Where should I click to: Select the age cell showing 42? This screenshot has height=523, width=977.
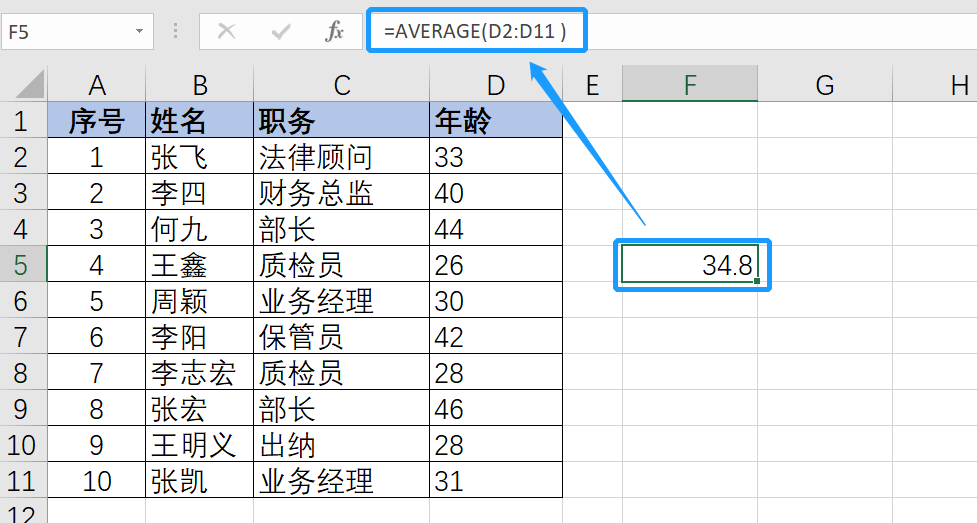(496, 337)
